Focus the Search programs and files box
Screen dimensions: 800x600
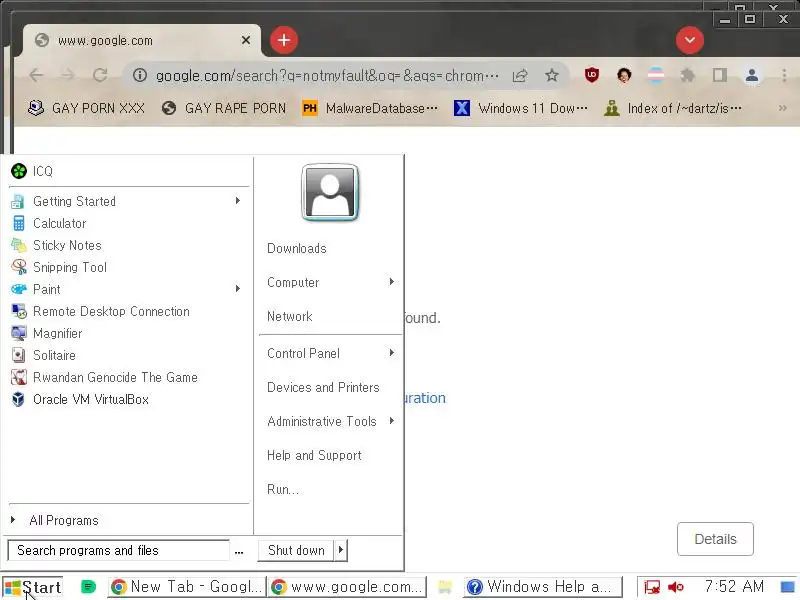pos(119,550)
